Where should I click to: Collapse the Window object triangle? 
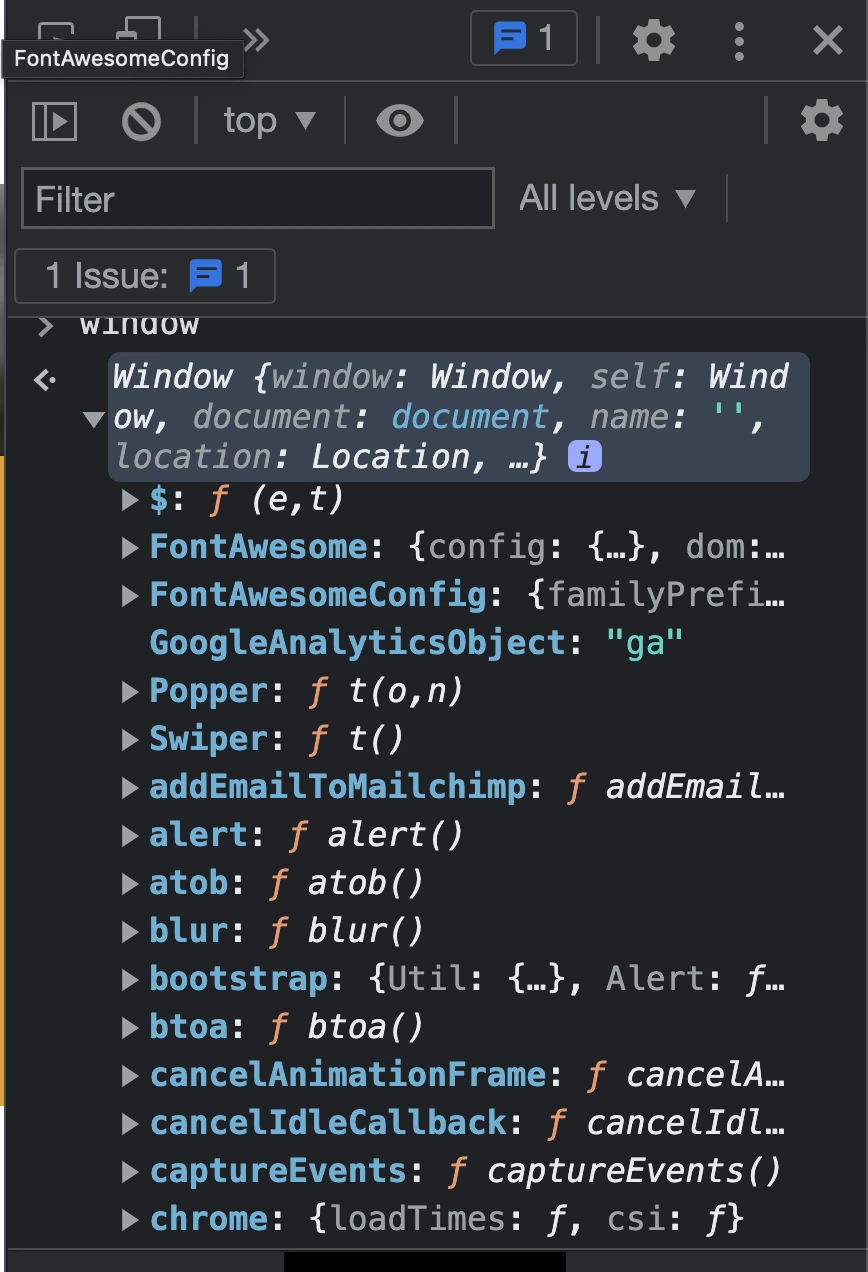point(94,419)
